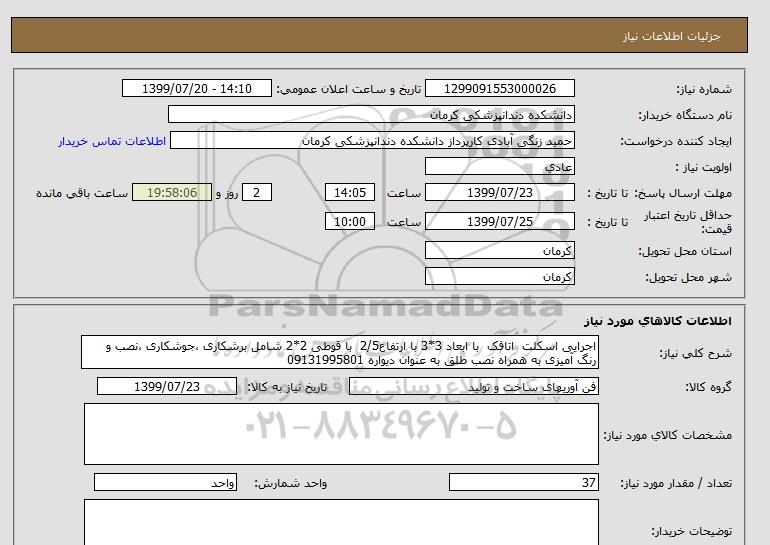The width and height of the screenshot is (770, 545).
Task: Select the unit of count field واحد
Action: (165, 483)
